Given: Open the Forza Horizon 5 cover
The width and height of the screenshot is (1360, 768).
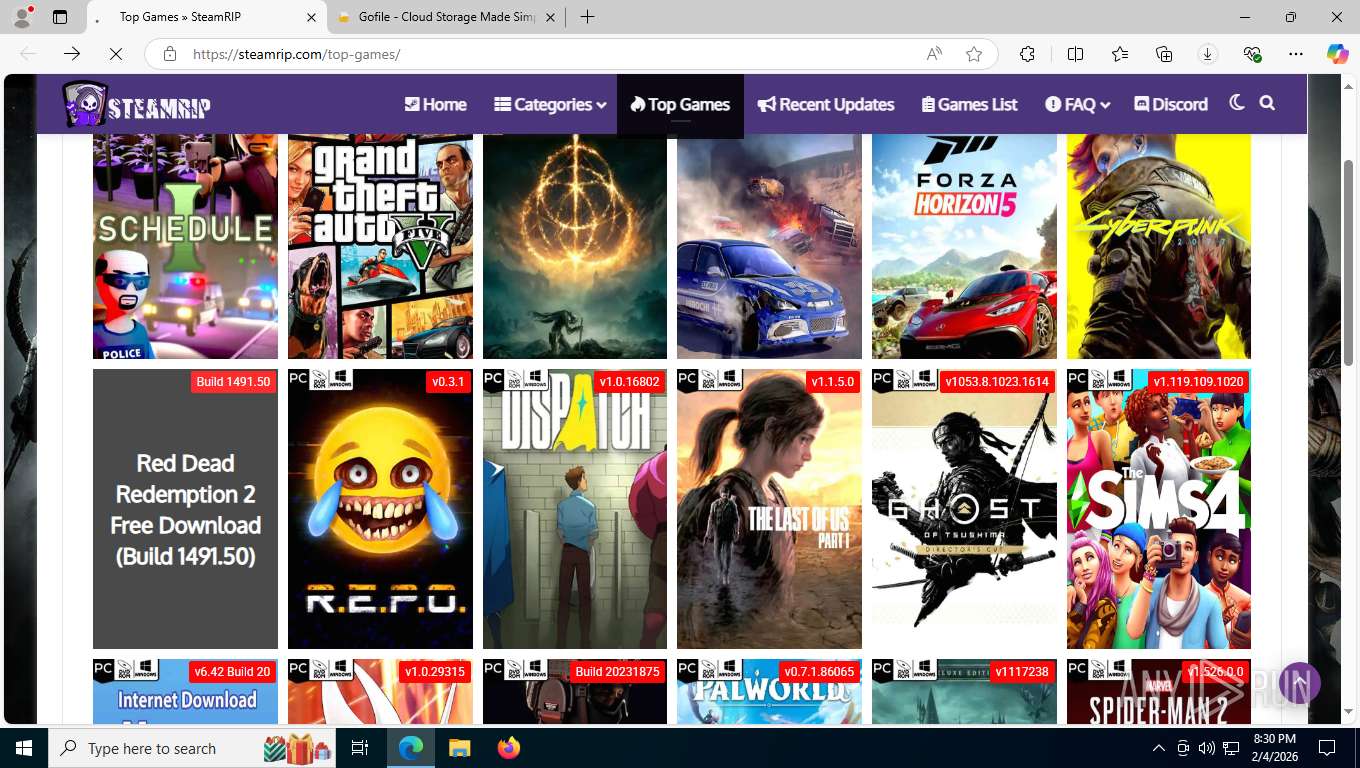Looking at the screenshot, I should pyautogui.click(x=964, y=246).
